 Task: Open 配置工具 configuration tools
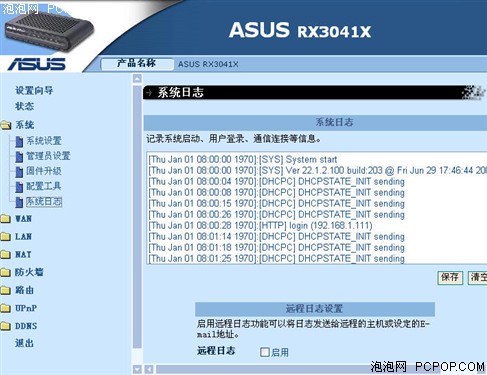(44, 186)
